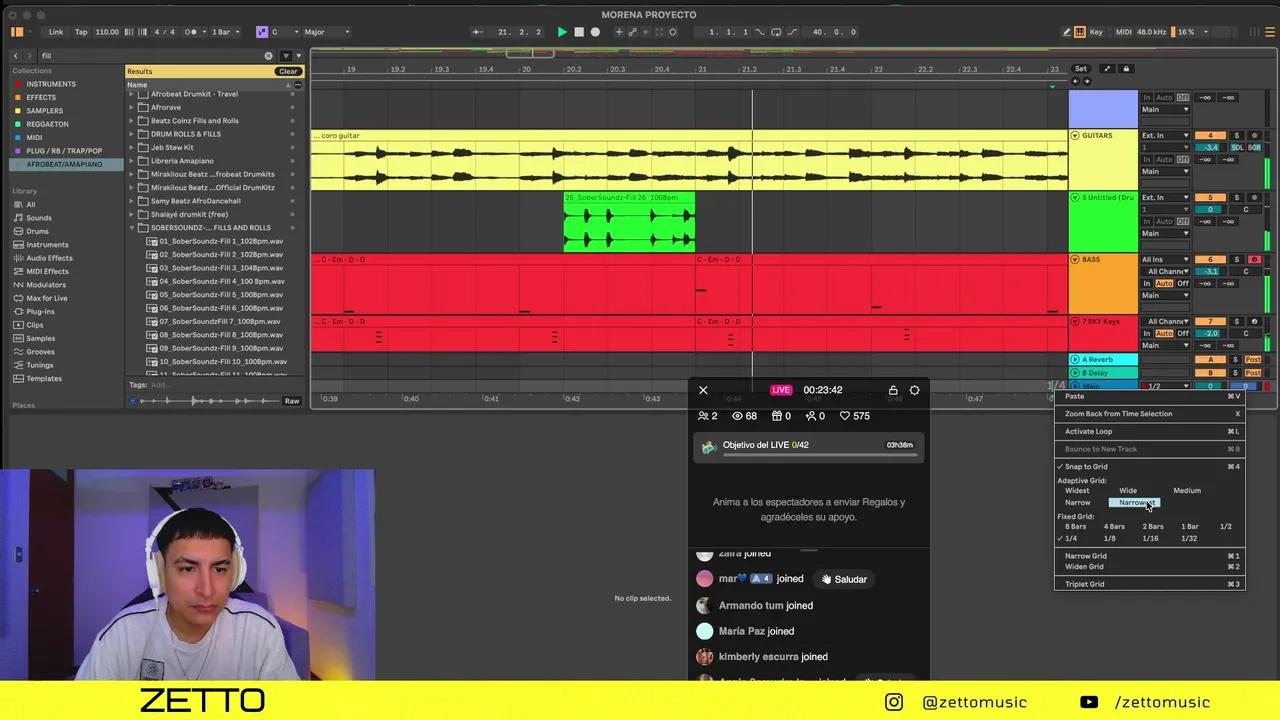The image size is (1280, 720).
Task: Solo the GUITARS track
Action: click(1237, 136)
